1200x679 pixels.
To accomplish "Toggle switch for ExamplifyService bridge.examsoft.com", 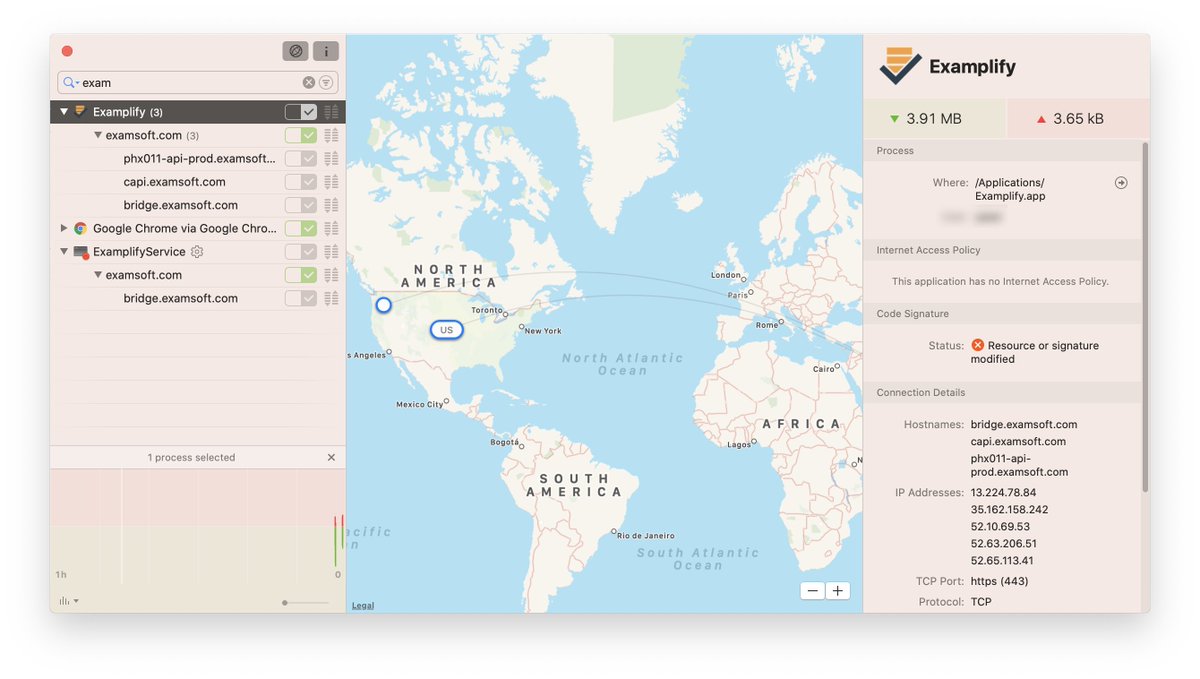I will 301,298.
